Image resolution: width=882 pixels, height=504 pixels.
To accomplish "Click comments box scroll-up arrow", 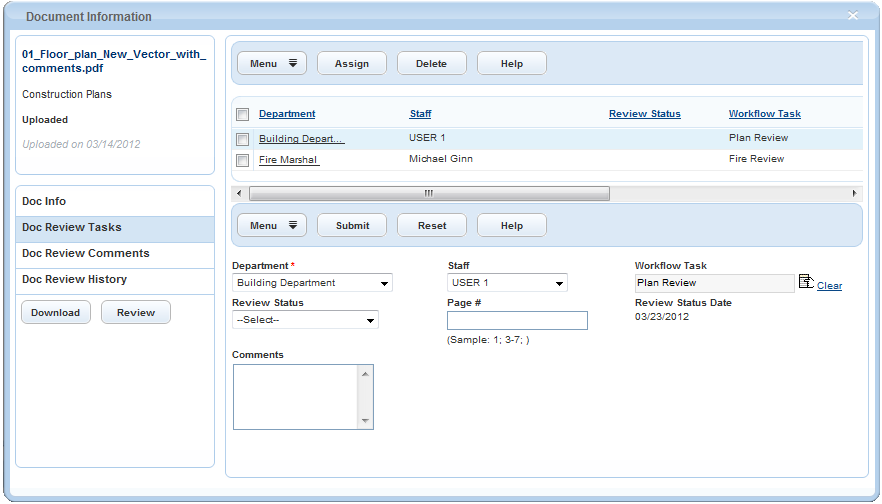I will [365, 373].
